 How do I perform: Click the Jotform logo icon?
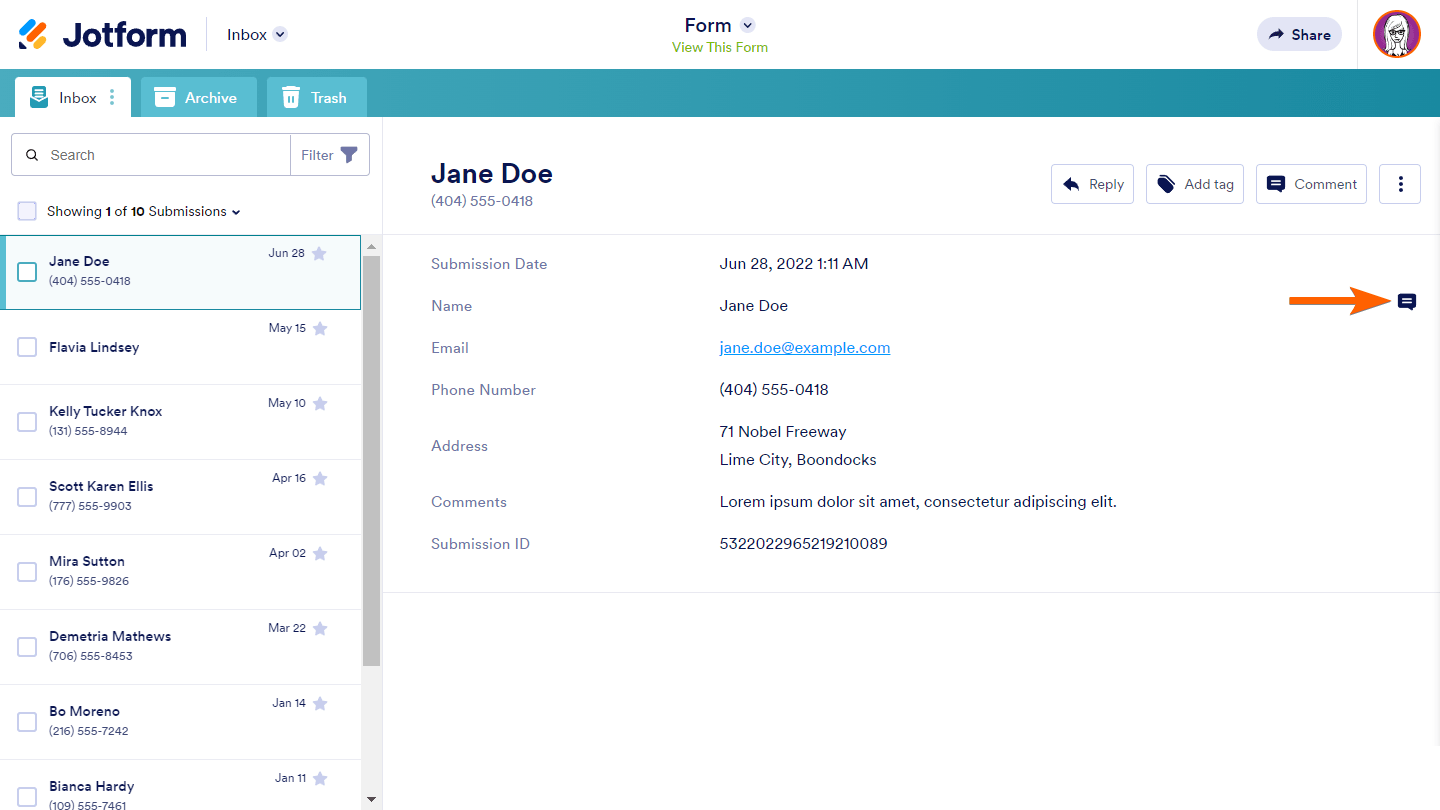coord(33,35)
